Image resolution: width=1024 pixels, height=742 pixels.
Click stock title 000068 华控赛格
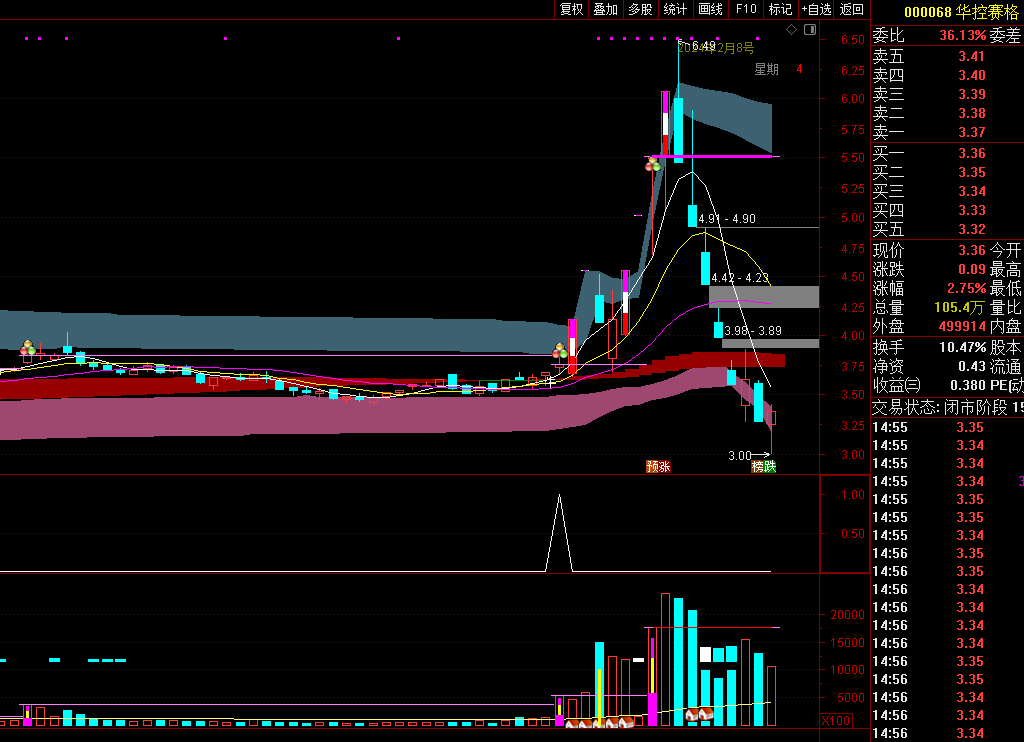tap(962, 12)
